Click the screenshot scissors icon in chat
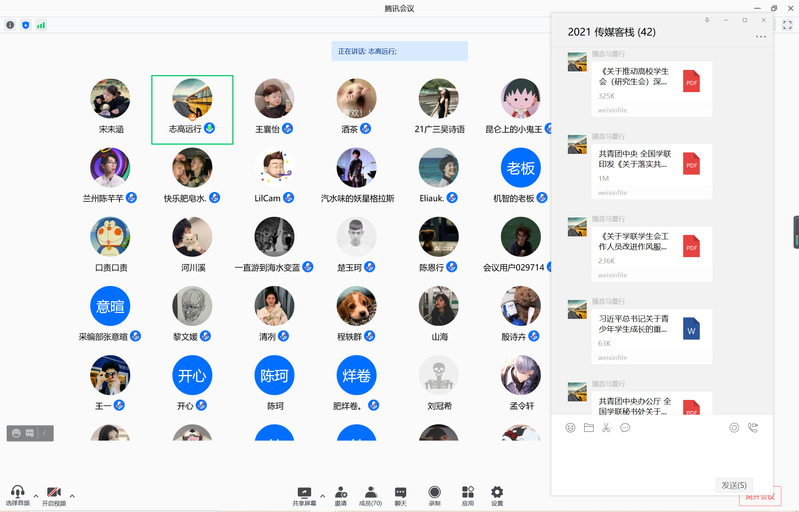This screenshot has width=799, height=512. coord(606,428)
